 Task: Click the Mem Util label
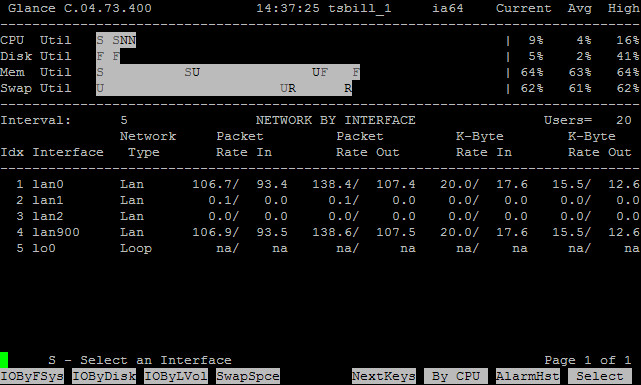click(x=36, y=72)
